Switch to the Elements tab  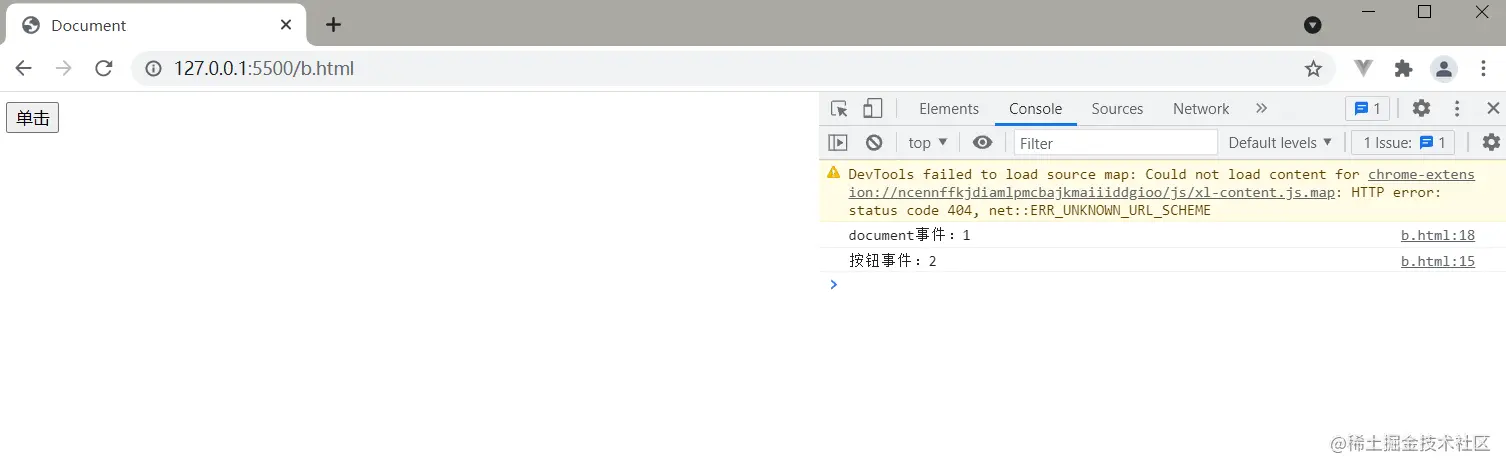(949, 109)
